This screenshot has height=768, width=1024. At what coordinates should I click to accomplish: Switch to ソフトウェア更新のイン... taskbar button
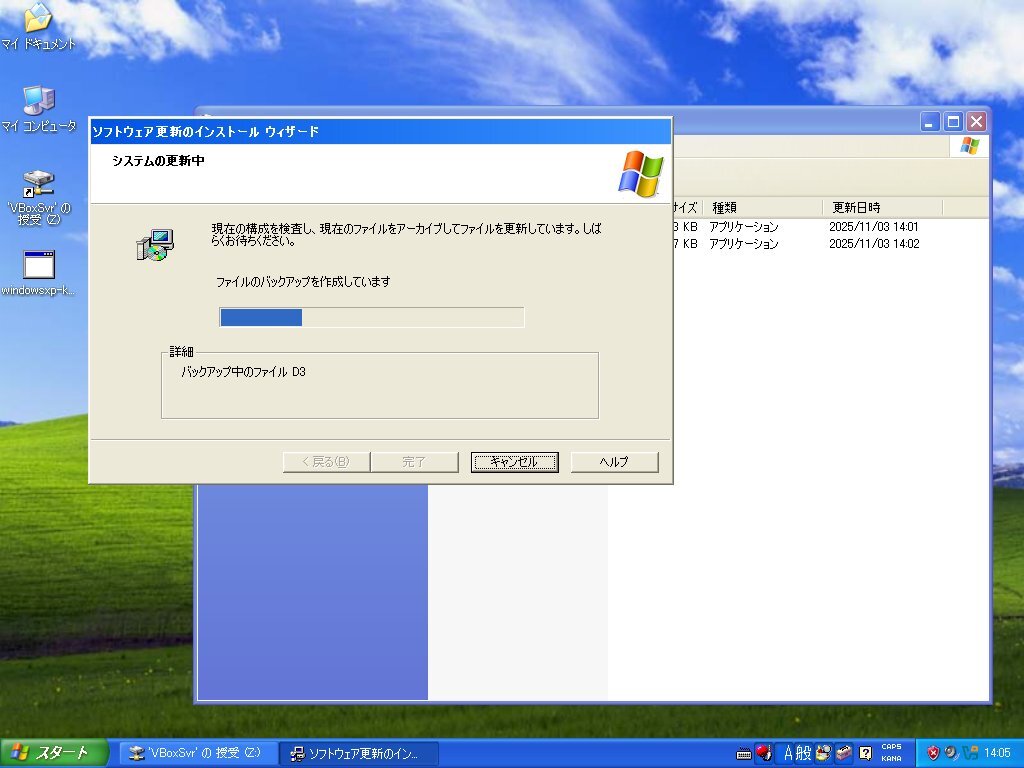tap(358, 753)
